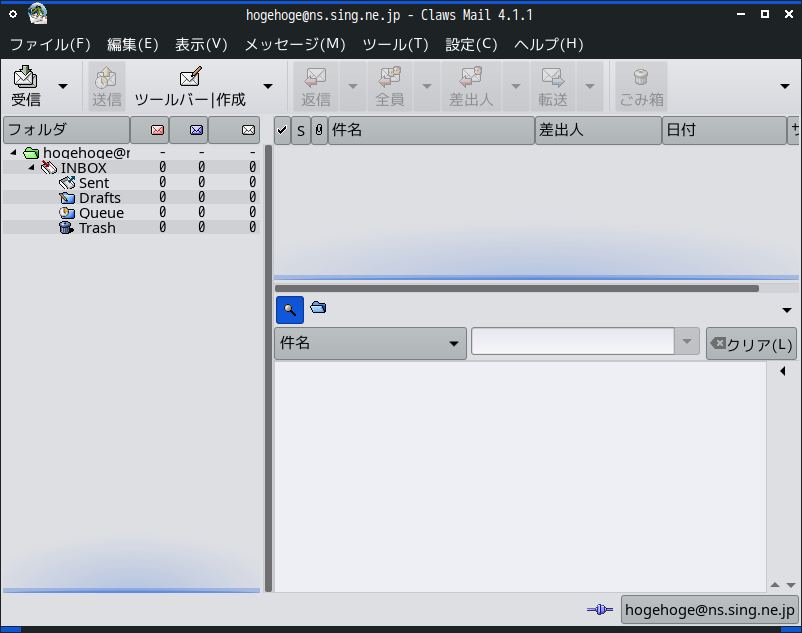Collapse the INBOX folder arrow

(32, 167)
